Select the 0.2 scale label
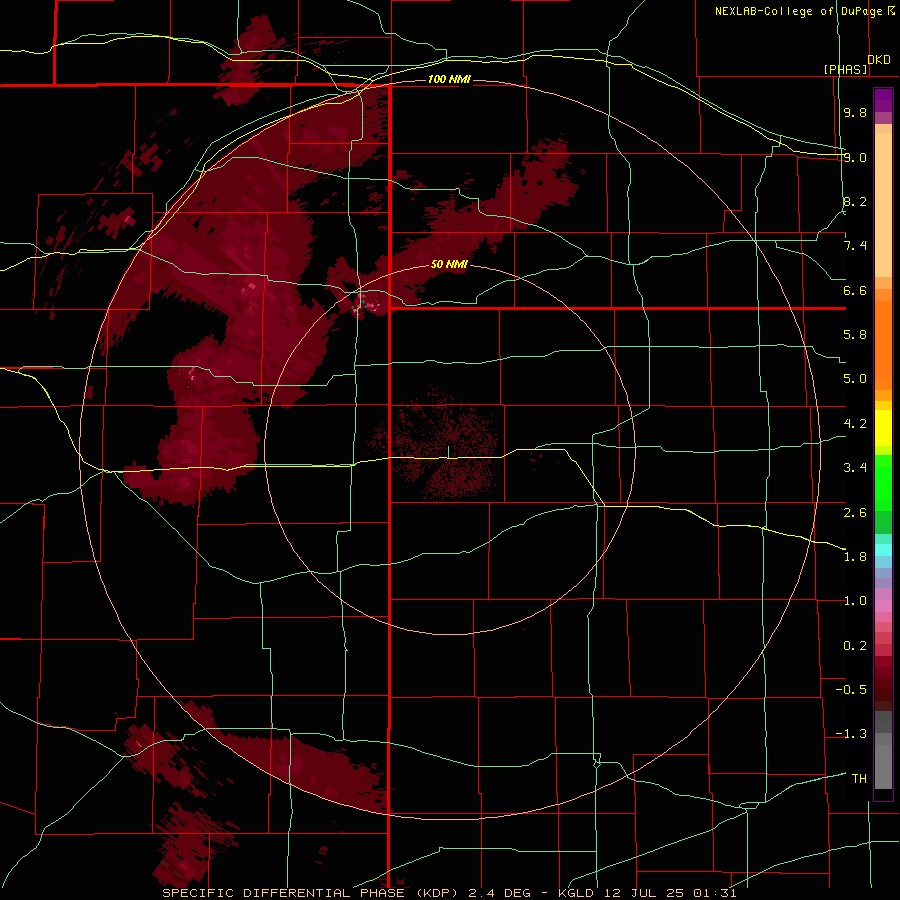Viewport: 900px width, 900px height. [x=855, y=646]
